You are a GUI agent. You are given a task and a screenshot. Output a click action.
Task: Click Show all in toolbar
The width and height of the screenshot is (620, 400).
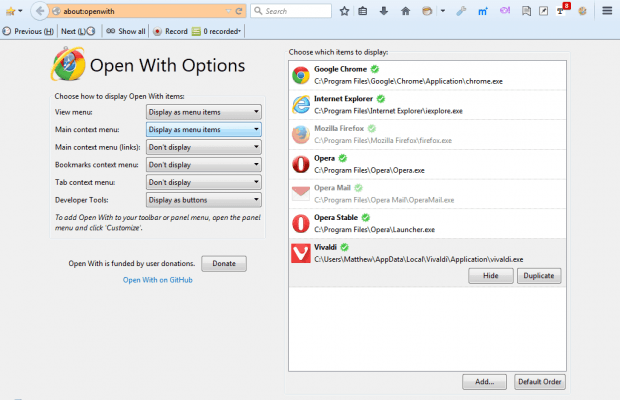pos(126,31)
